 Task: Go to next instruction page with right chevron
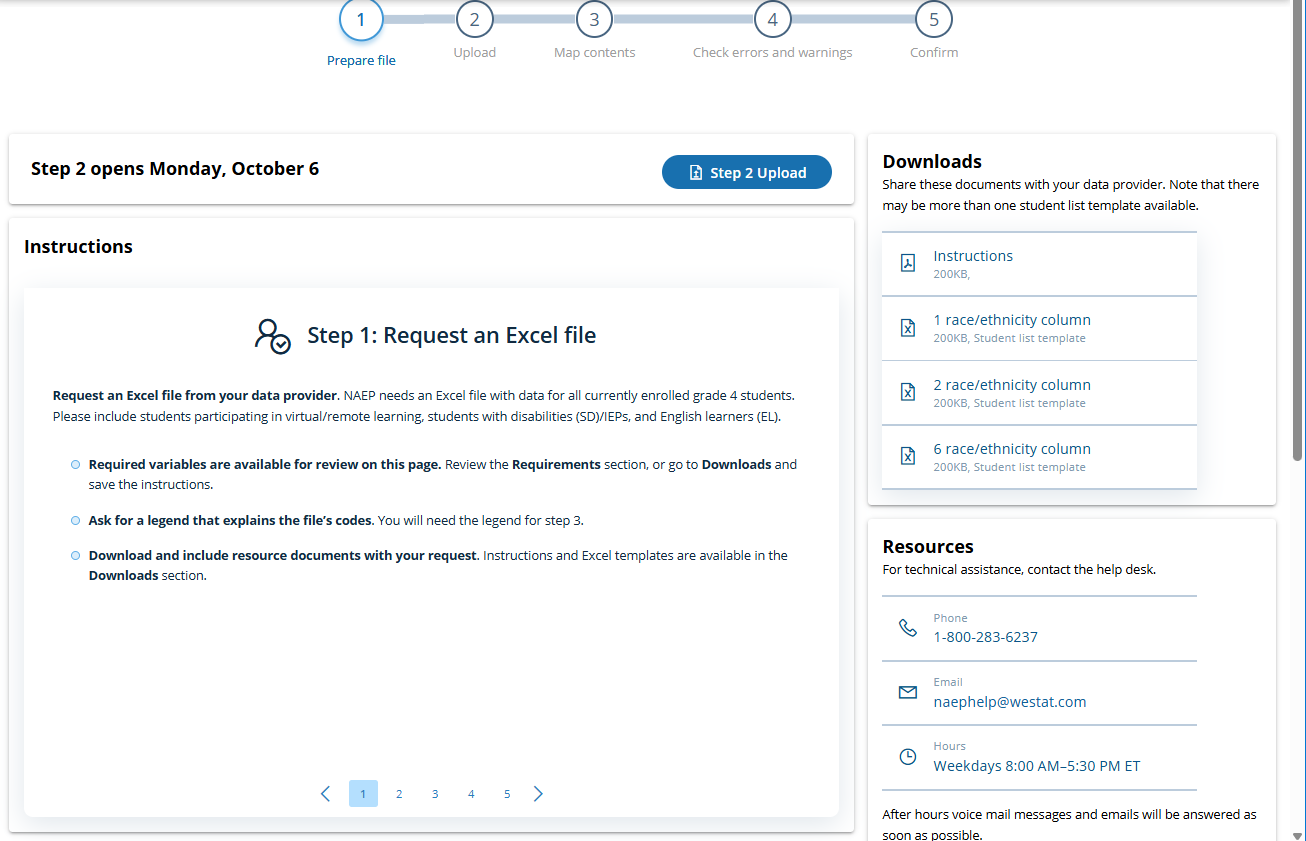coord(539,794)
